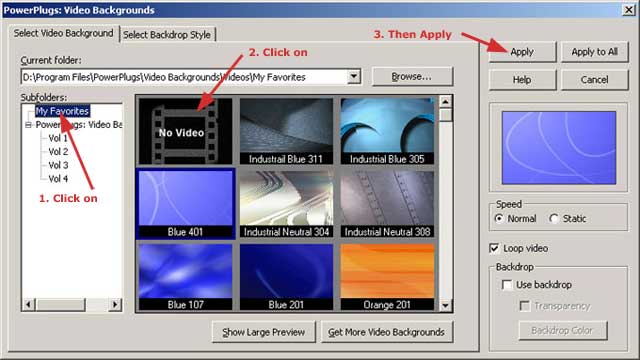This screenshot has width=640, height=360.
Task: Choose the Orange 201 video background
Action: [387, 277]
